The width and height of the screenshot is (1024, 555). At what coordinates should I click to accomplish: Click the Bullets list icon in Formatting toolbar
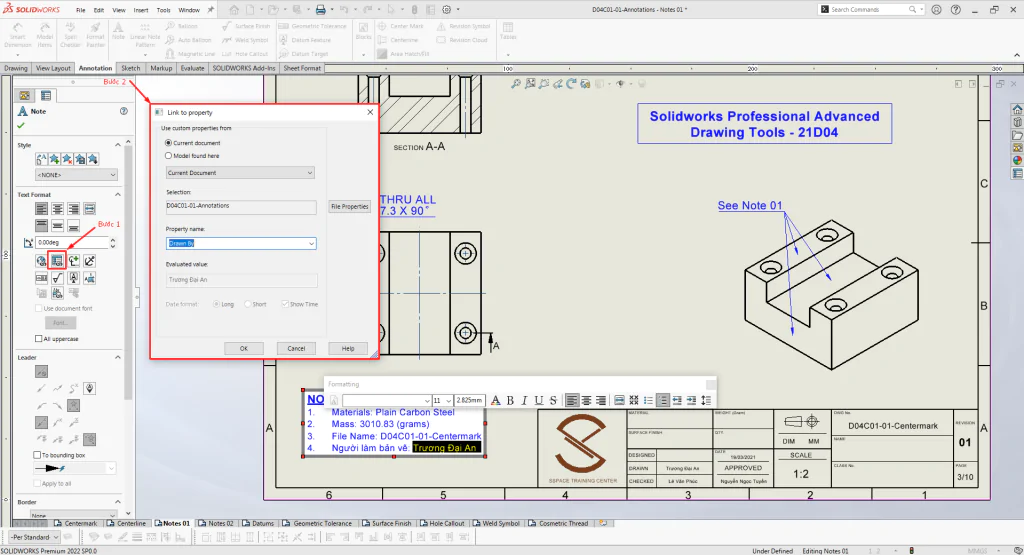tap(648, 400)
